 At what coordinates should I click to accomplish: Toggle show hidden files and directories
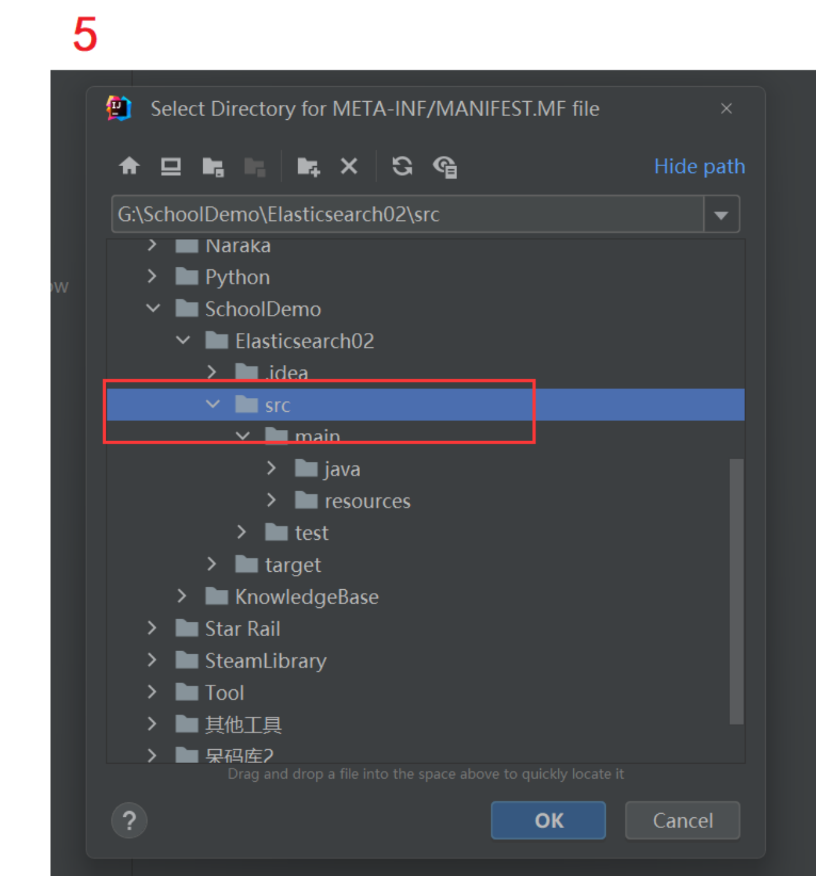tap(445, 166)
